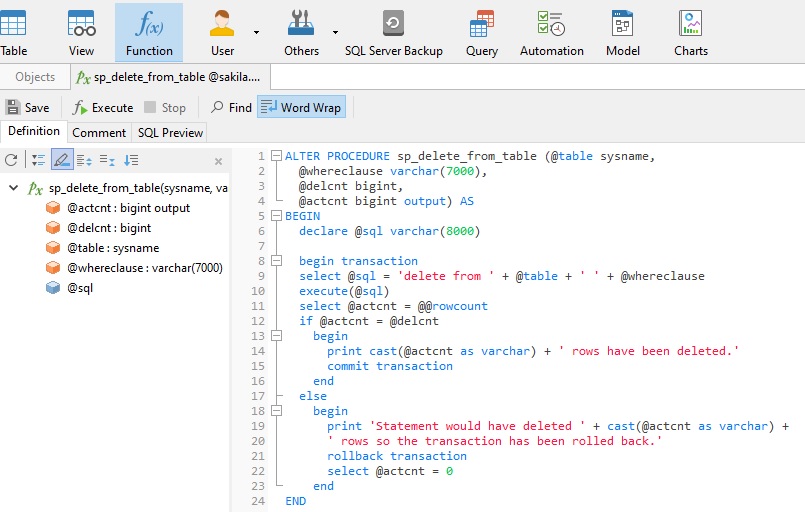This screenshot has height=512, width=805.
Task: Execute the stored procedure
Action: point(103,107)
